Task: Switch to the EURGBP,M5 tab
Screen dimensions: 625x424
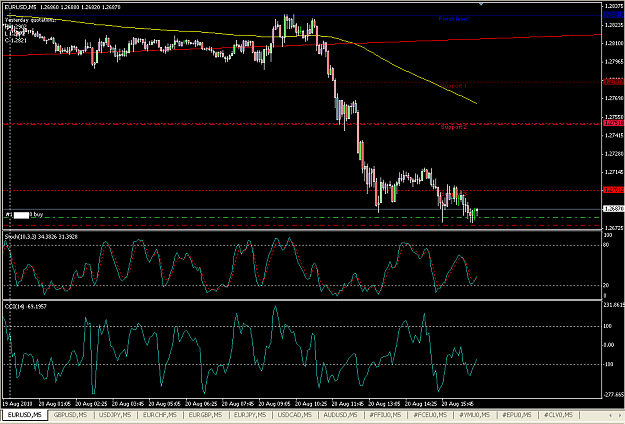Action: click(205, 415)
